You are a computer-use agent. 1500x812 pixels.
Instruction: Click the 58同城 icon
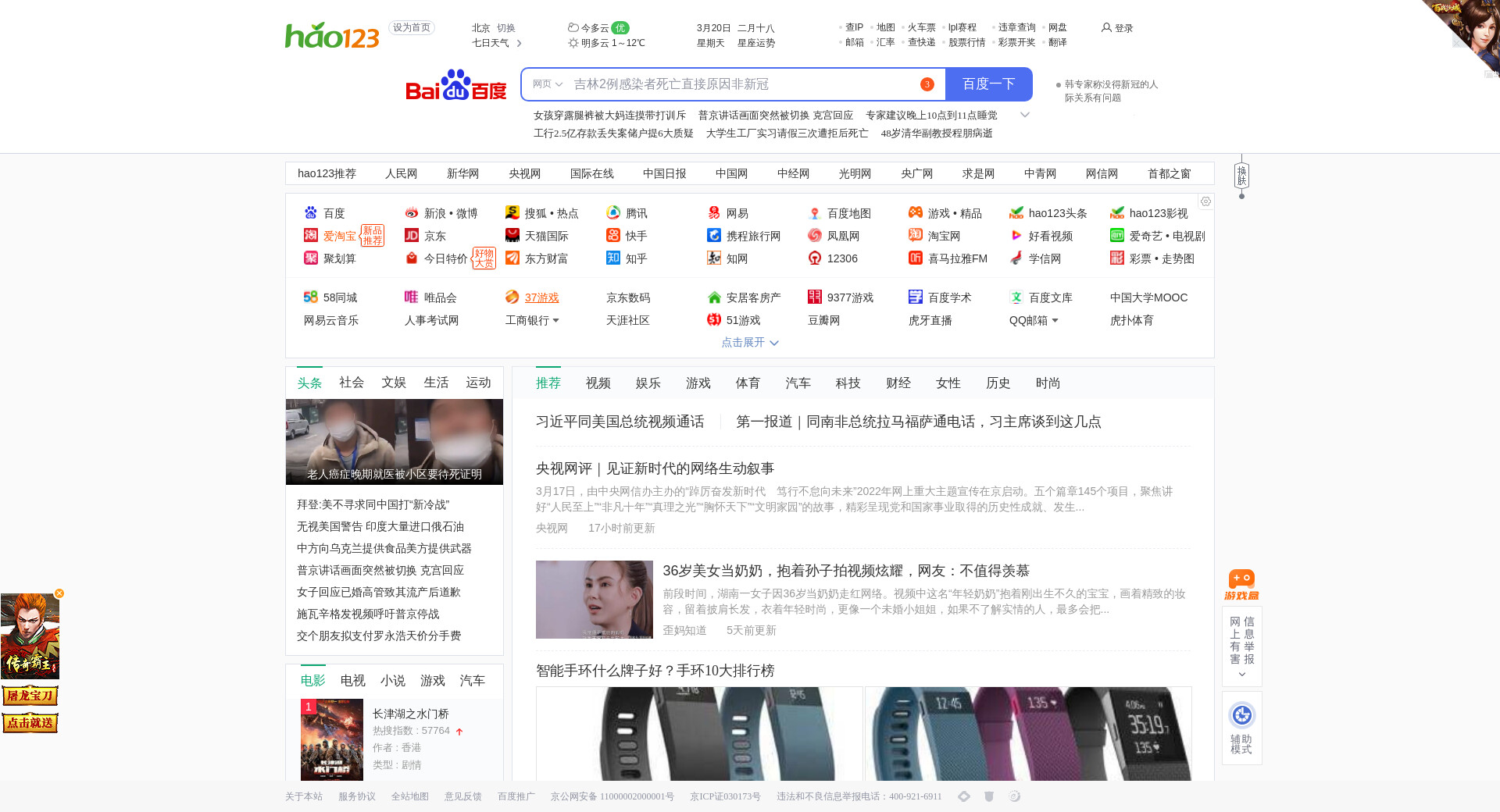click(x=310, y=297)
